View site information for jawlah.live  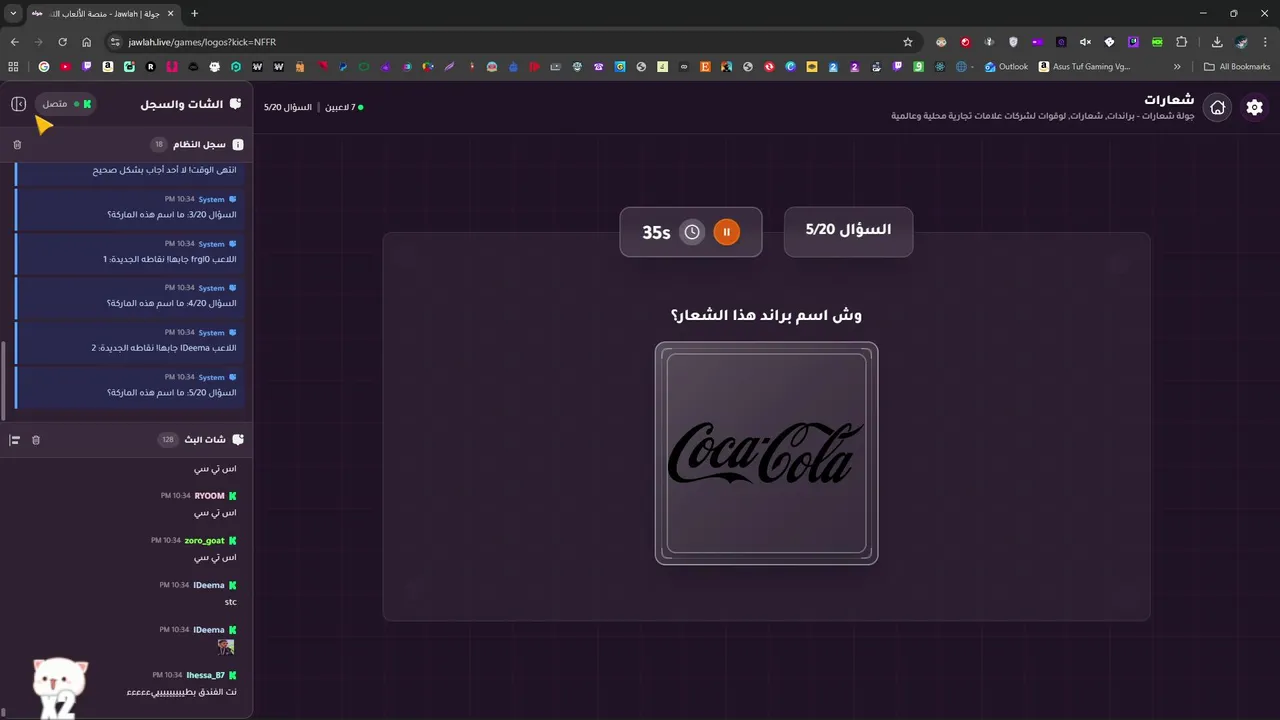click(115, 42)
